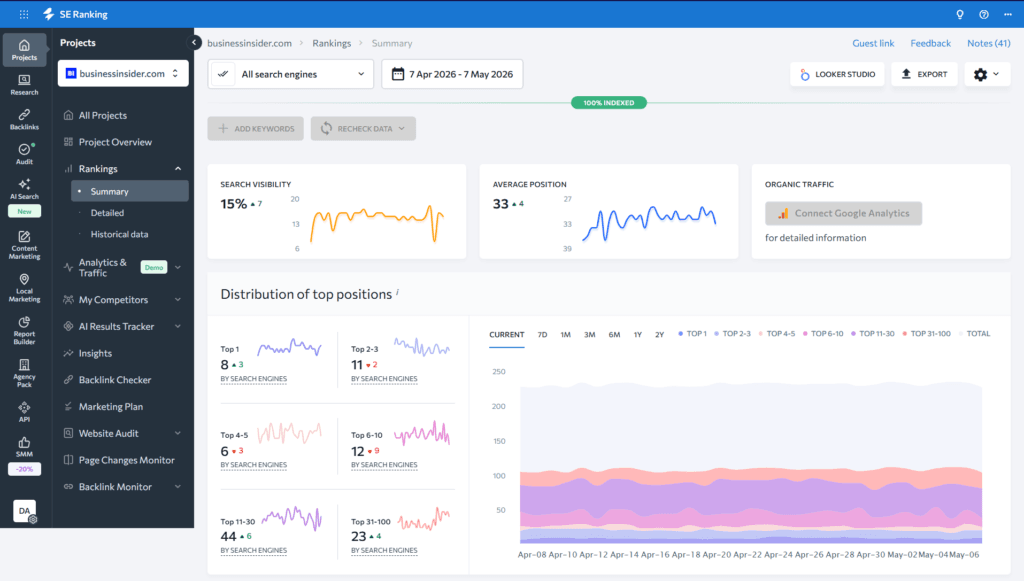Click the calendar icon in date range
This screenshot has width=1024, height=581.
click(x=398, y=74)
